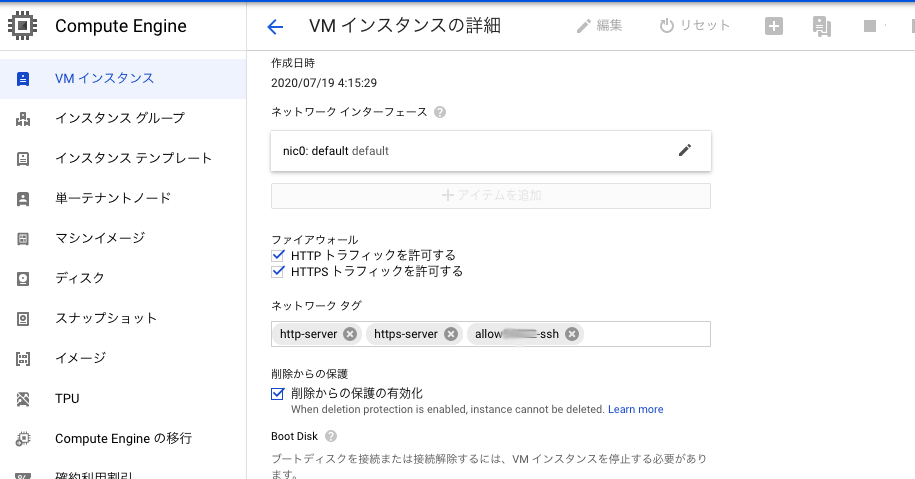Go back using the blue arrow
915x479 pixels.
coord(275,26)
